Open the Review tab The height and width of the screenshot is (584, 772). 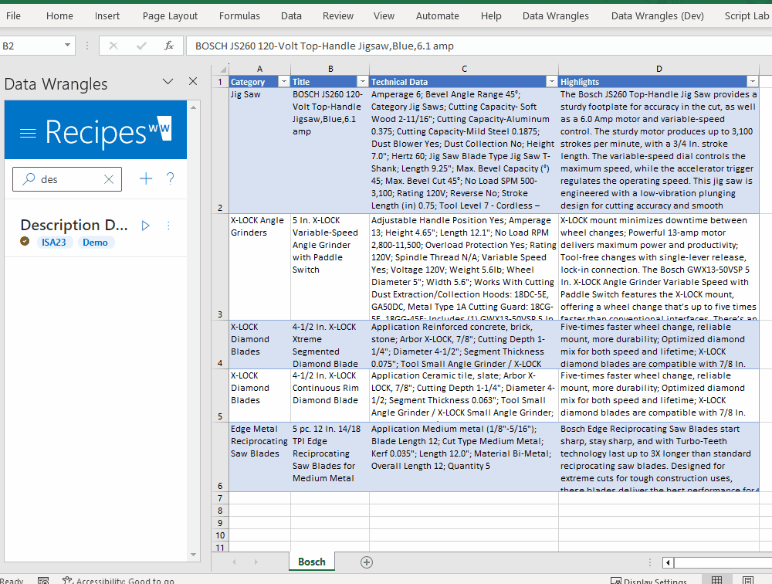click(x=338, y=16)
